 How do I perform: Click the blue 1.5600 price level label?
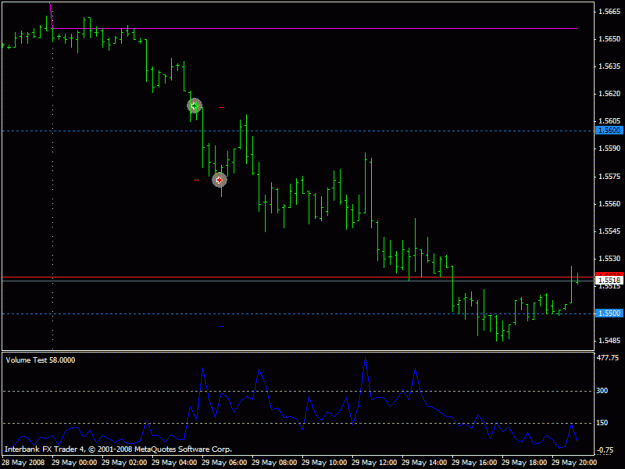click(609, 130)
